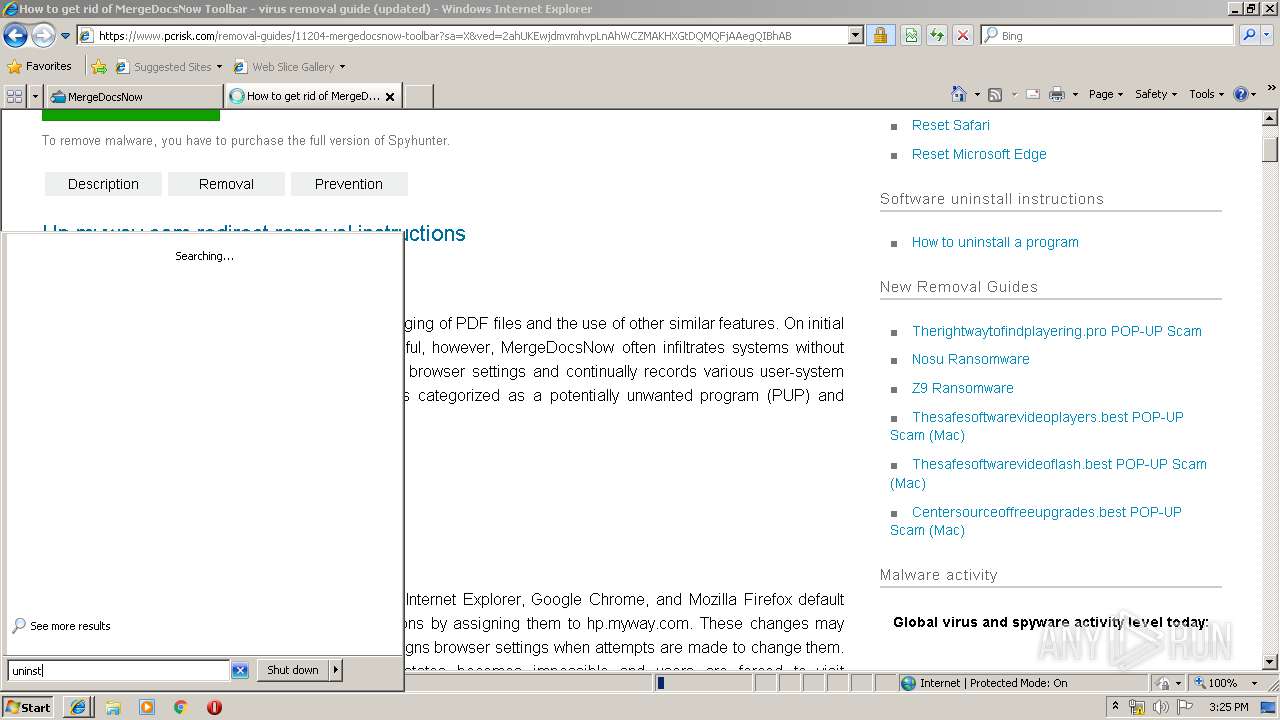
Task: Open the Page menu
Action: pos(1105,94)
